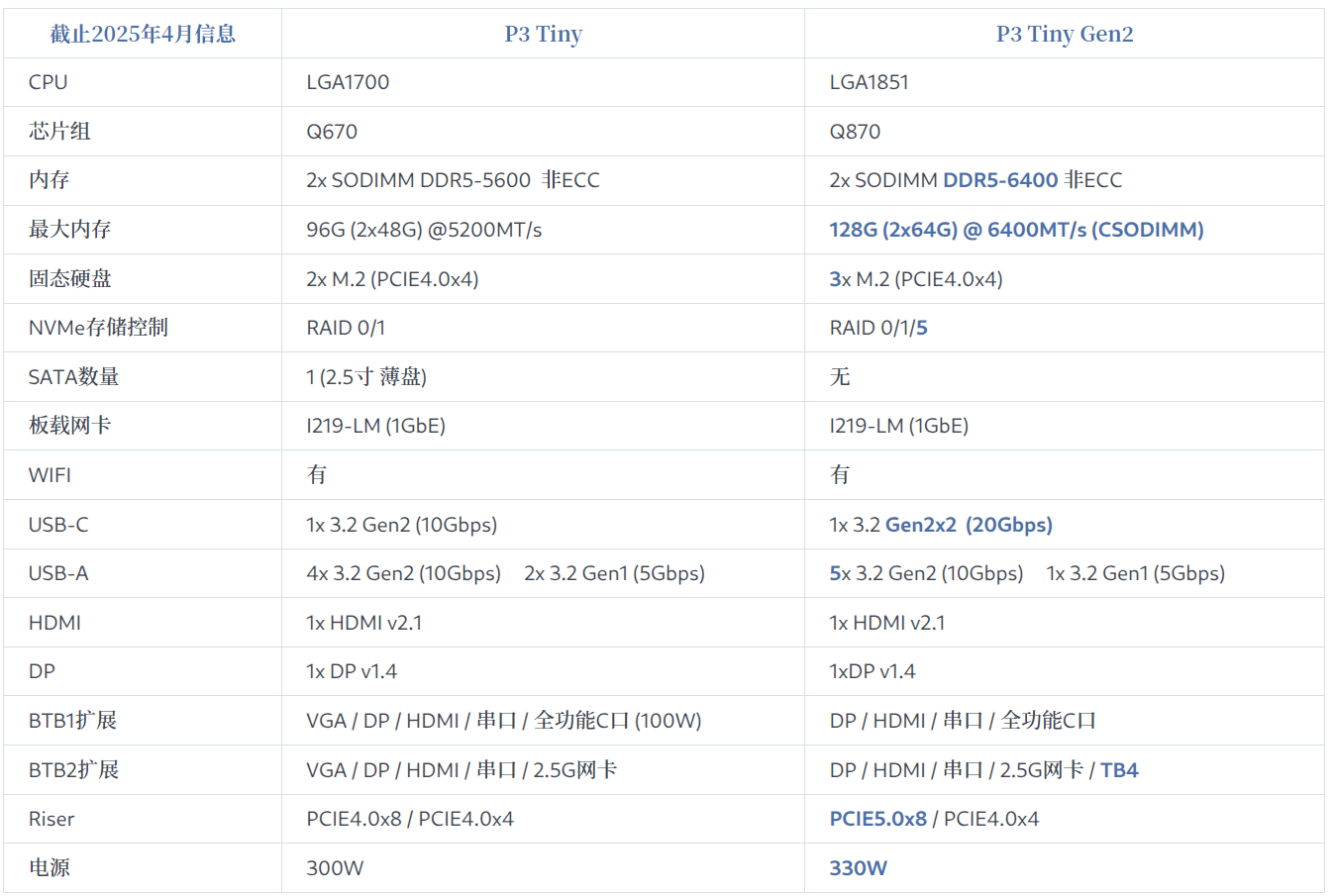Select the 'USB-A' row label
Viewport: 1335px width, 896px height.
58,573
